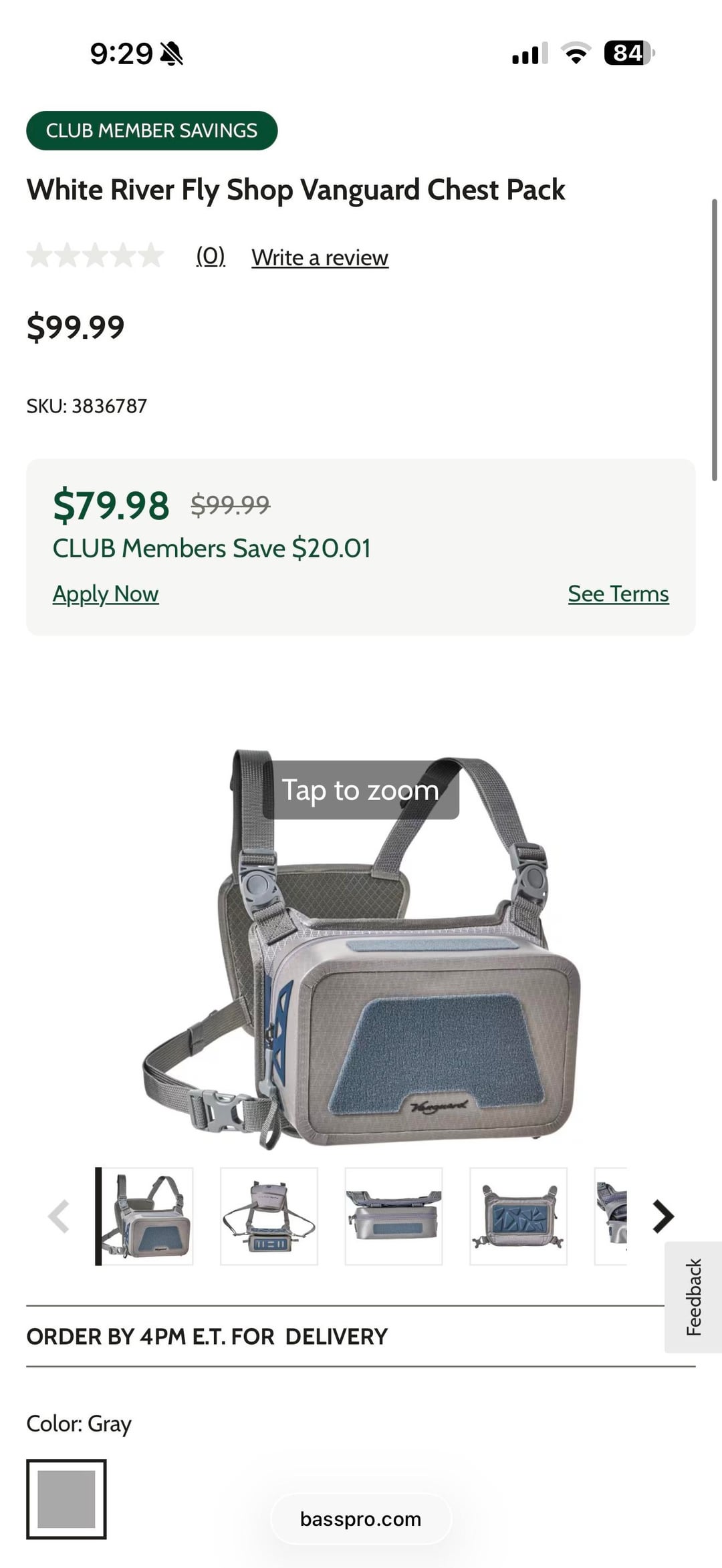The image size is (722, 1568).
Task: Show previous thumbnails with left chevron
Action: point(59,1216)
